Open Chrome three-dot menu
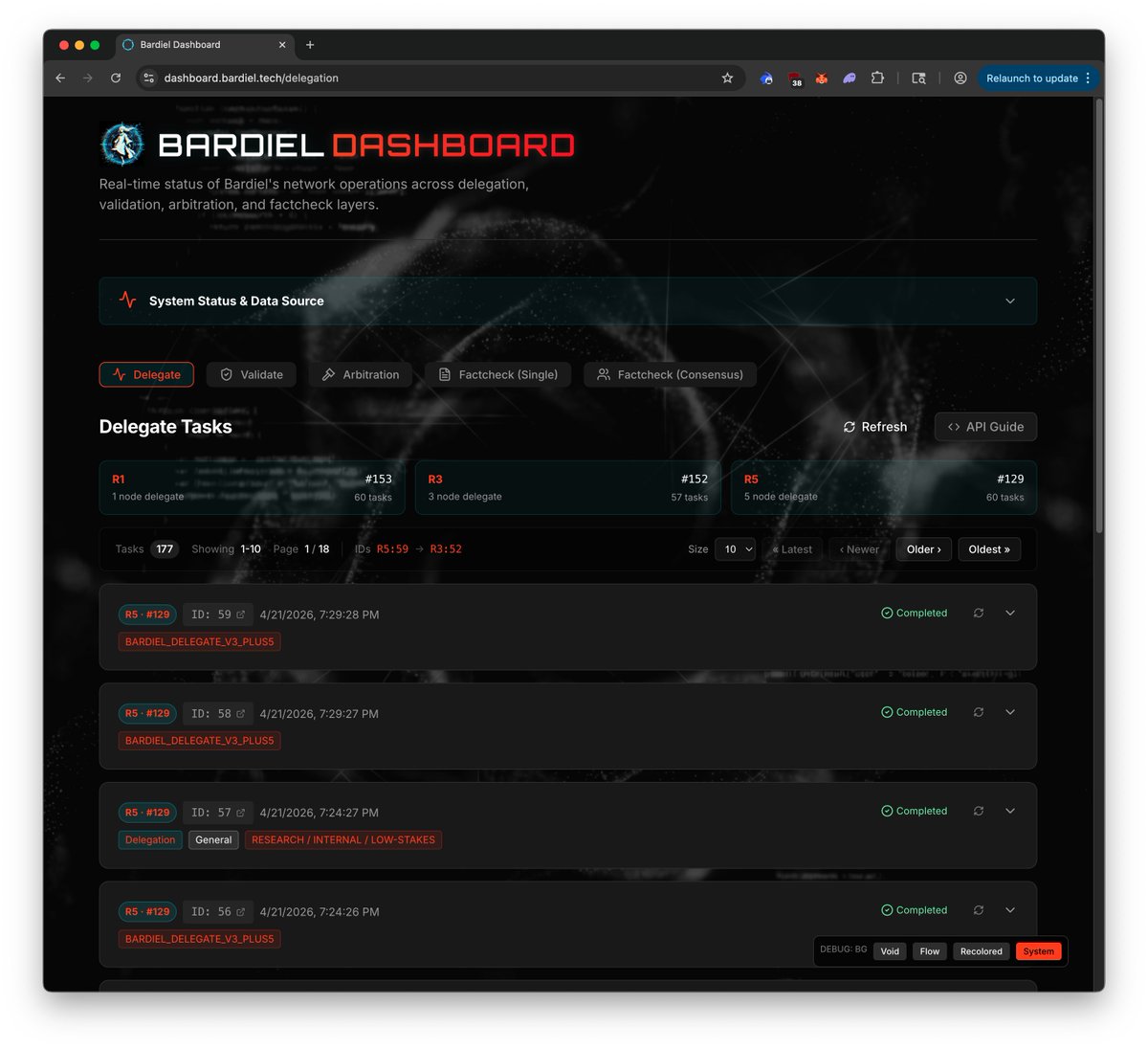The width and height of the screenshot is (1148, 1049). [x=1088, y=78]
